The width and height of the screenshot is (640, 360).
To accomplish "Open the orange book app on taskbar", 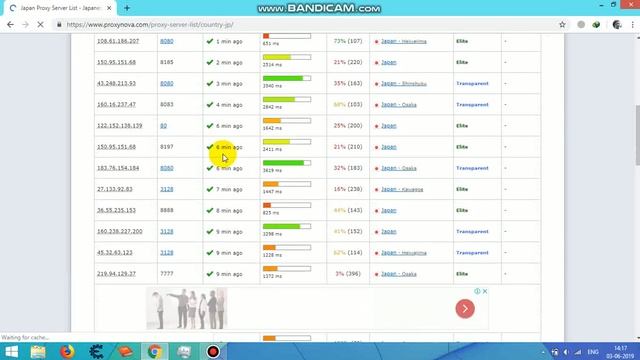I will [125, 351].
